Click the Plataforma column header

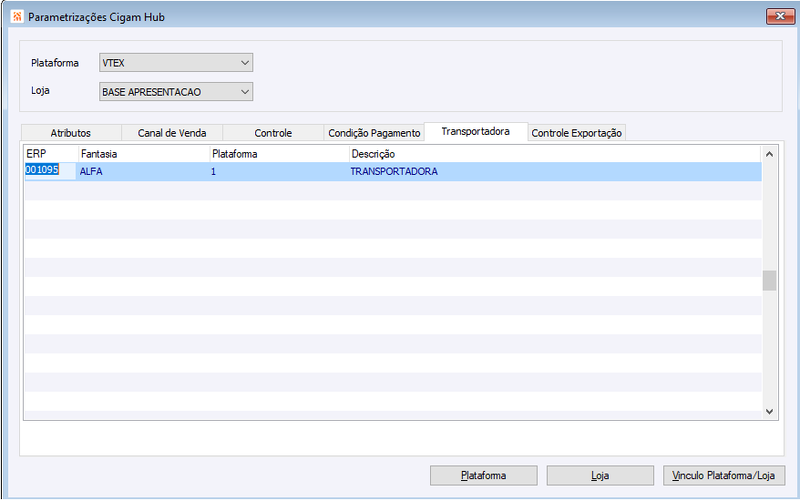[279, 154]
